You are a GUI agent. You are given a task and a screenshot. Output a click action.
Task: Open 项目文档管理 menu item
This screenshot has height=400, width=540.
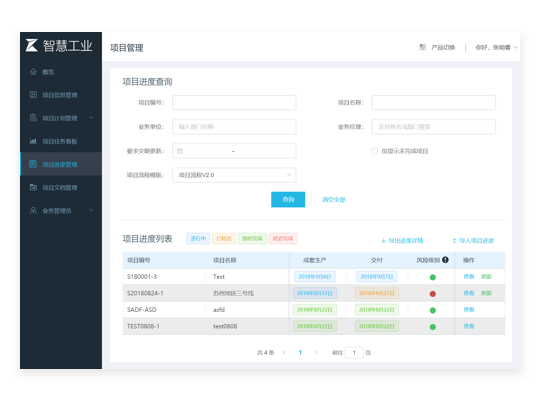point(61,187)
